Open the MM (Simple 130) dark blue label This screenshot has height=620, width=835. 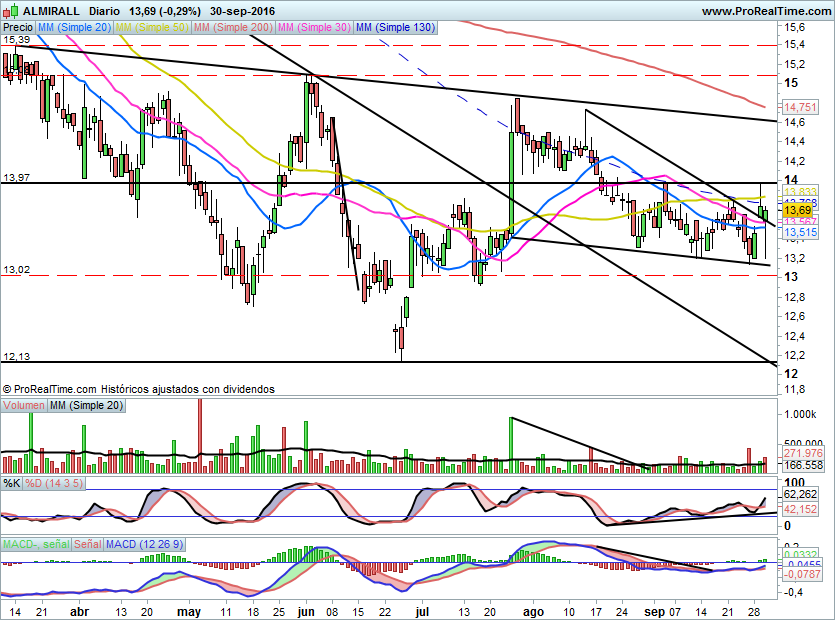point(396,27)
